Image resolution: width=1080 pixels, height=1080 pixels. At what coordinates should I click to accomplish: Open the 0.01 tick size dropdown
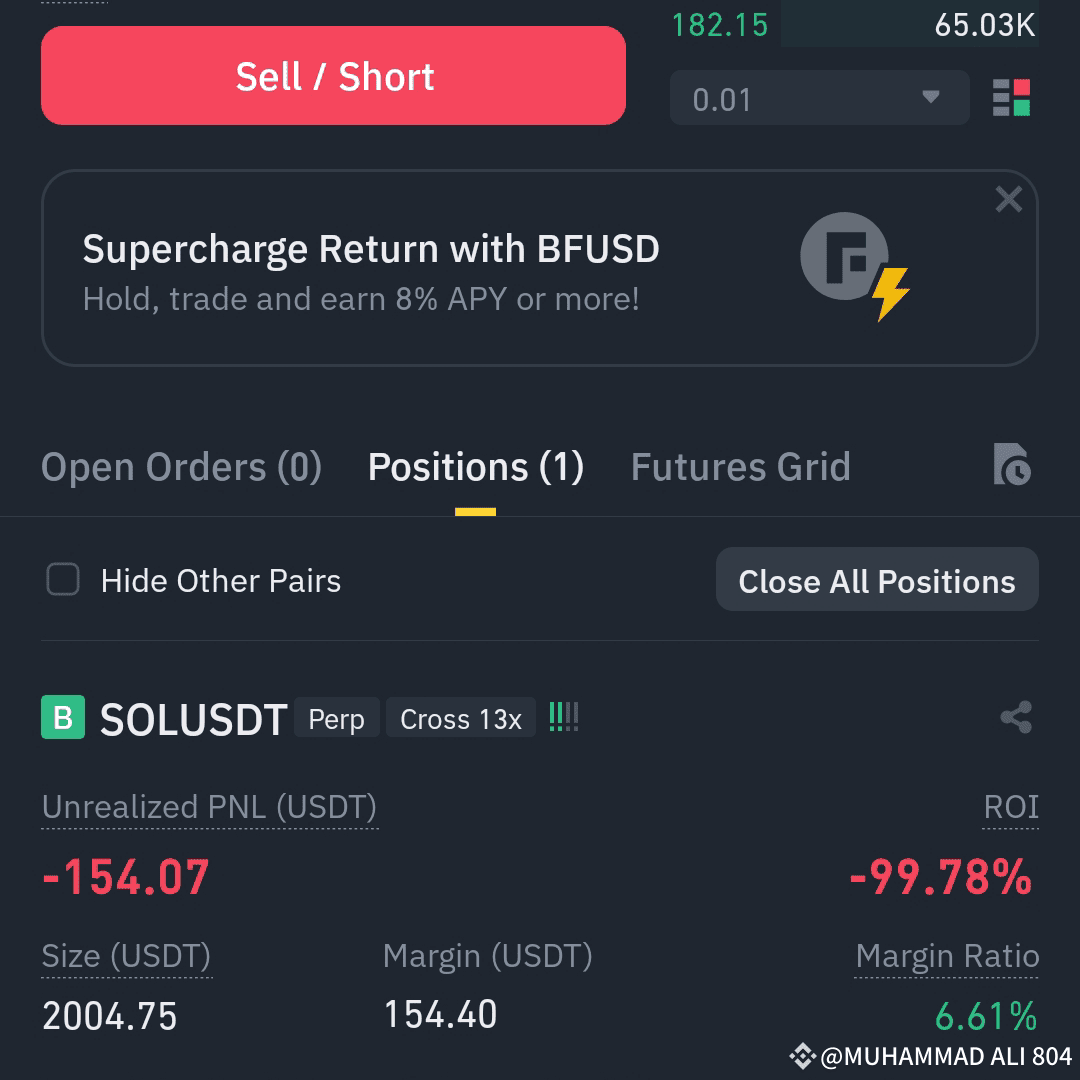[x=818, y=98]
